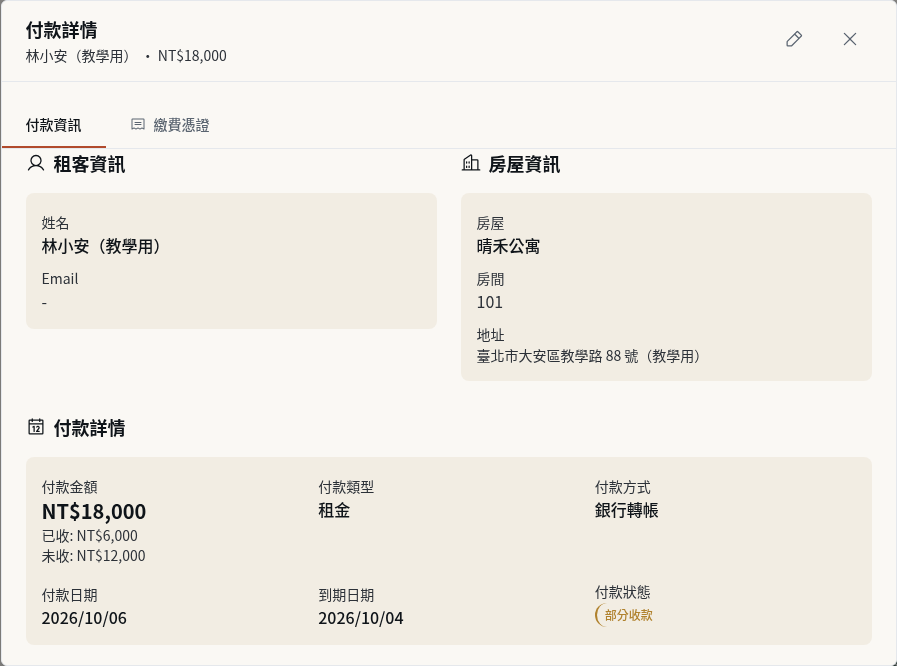Screen dimensions: 897x666
Task: Close the payment details dialog
Action: (x=850, y=39)
